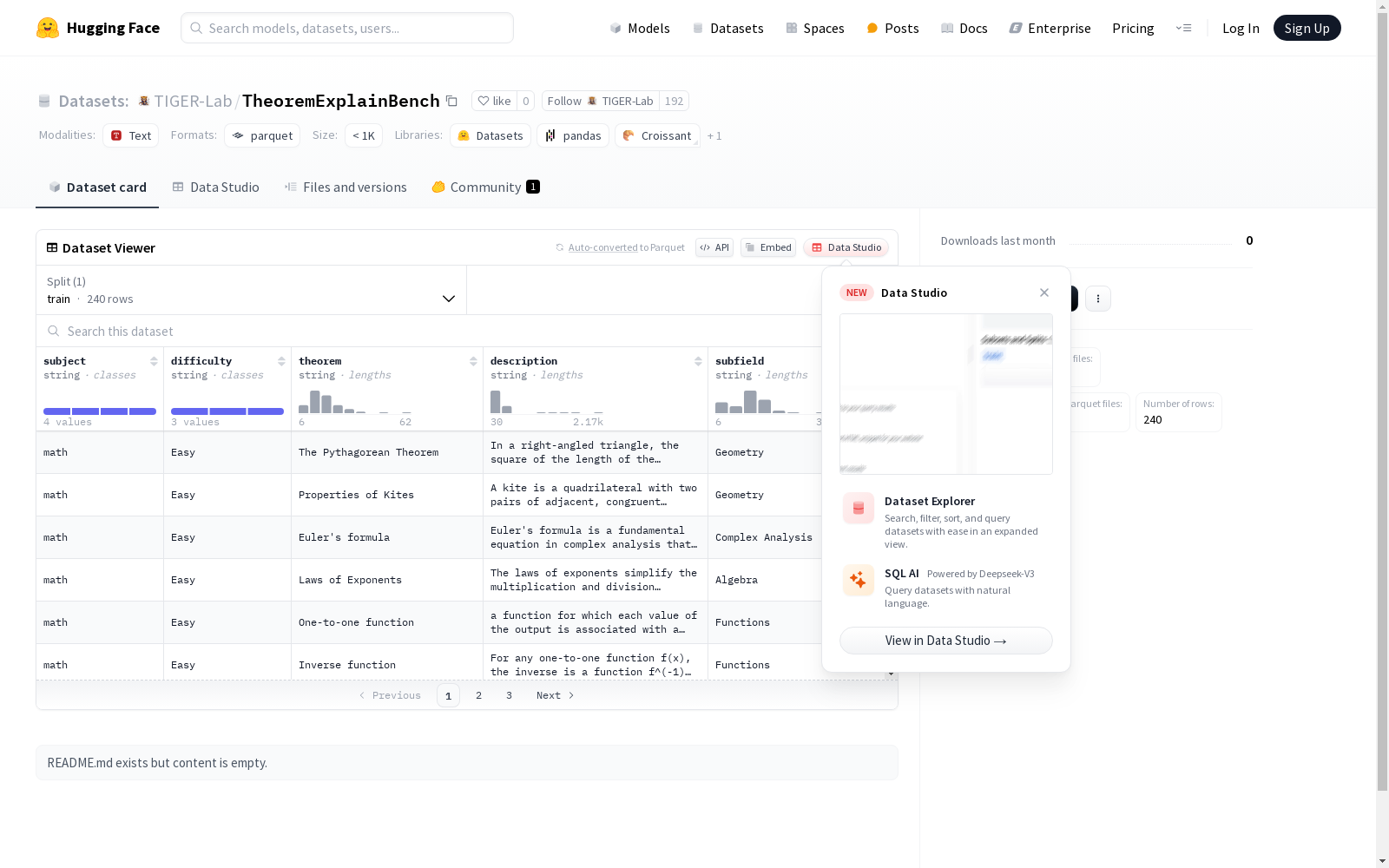This screenshot has width=1389, height=868.
Task: Select the Croissant library tag
Action: pos(657,135)
